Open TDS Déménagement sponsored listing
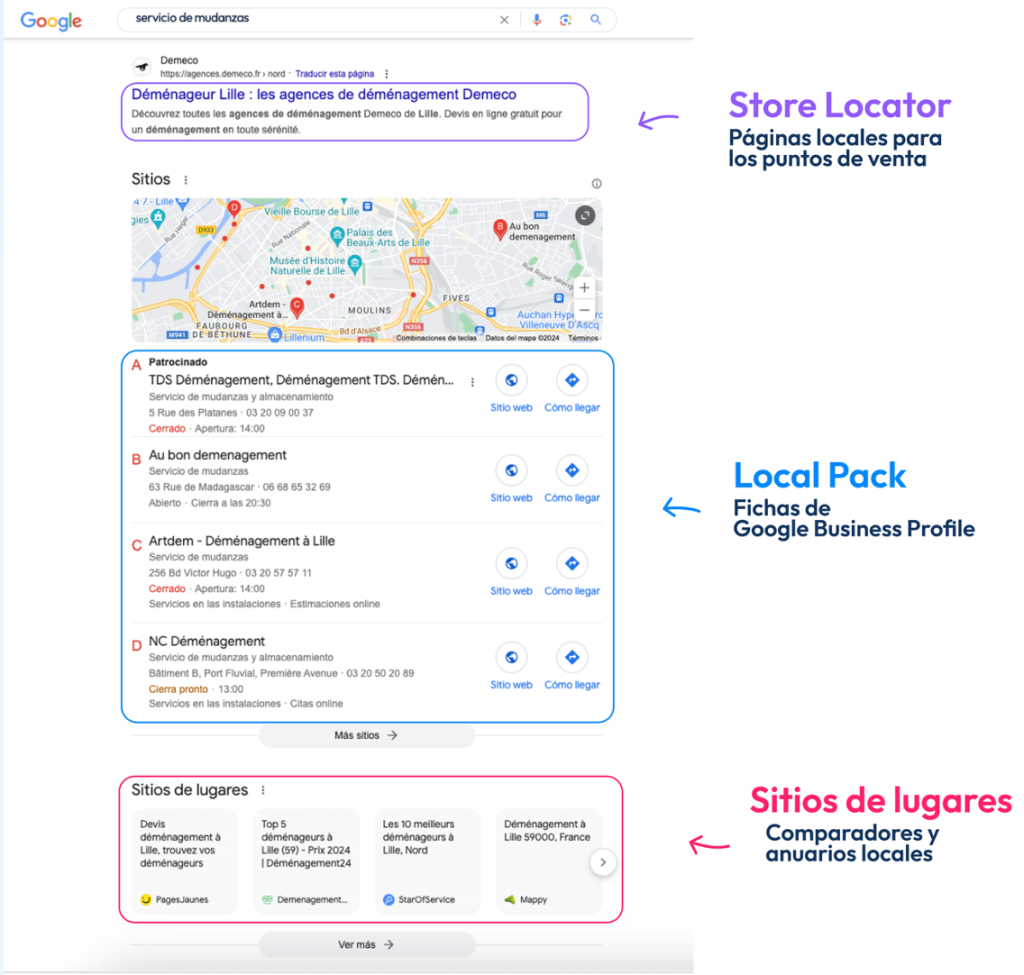The width and height of the screenshot is (1024, 975). [x=300, y=380]
